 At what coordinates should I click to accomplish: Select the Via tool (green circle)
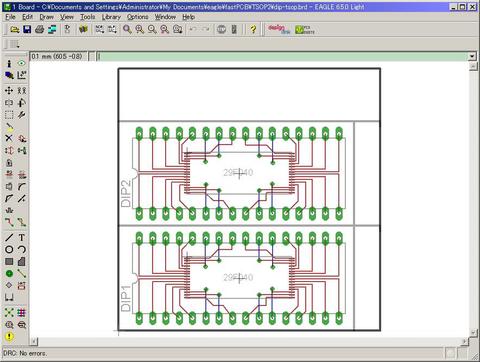[9, 273]
